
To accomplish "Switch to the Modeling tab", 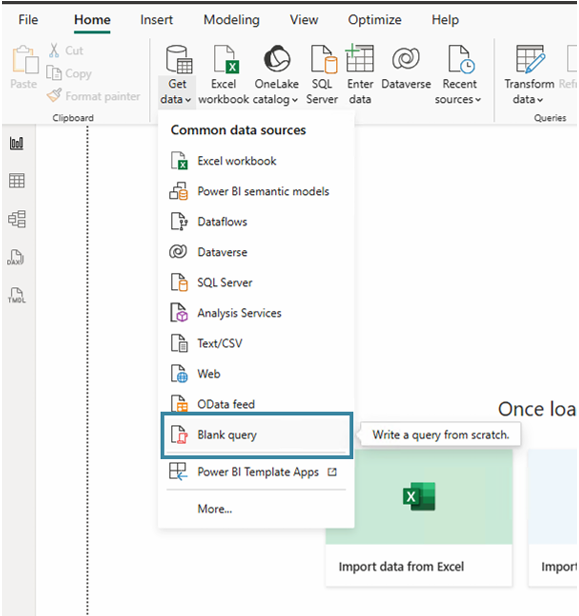I will [x=231, y=20].
